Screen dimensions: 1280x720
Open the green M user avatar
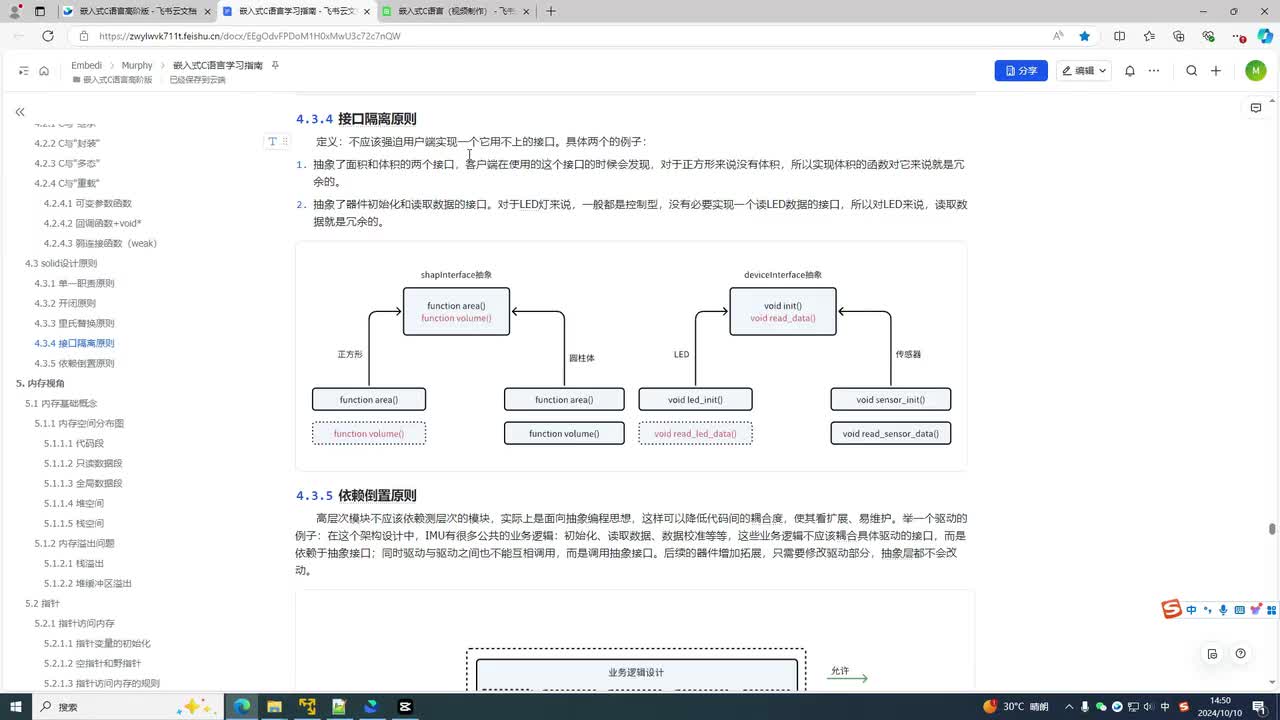1256,71
